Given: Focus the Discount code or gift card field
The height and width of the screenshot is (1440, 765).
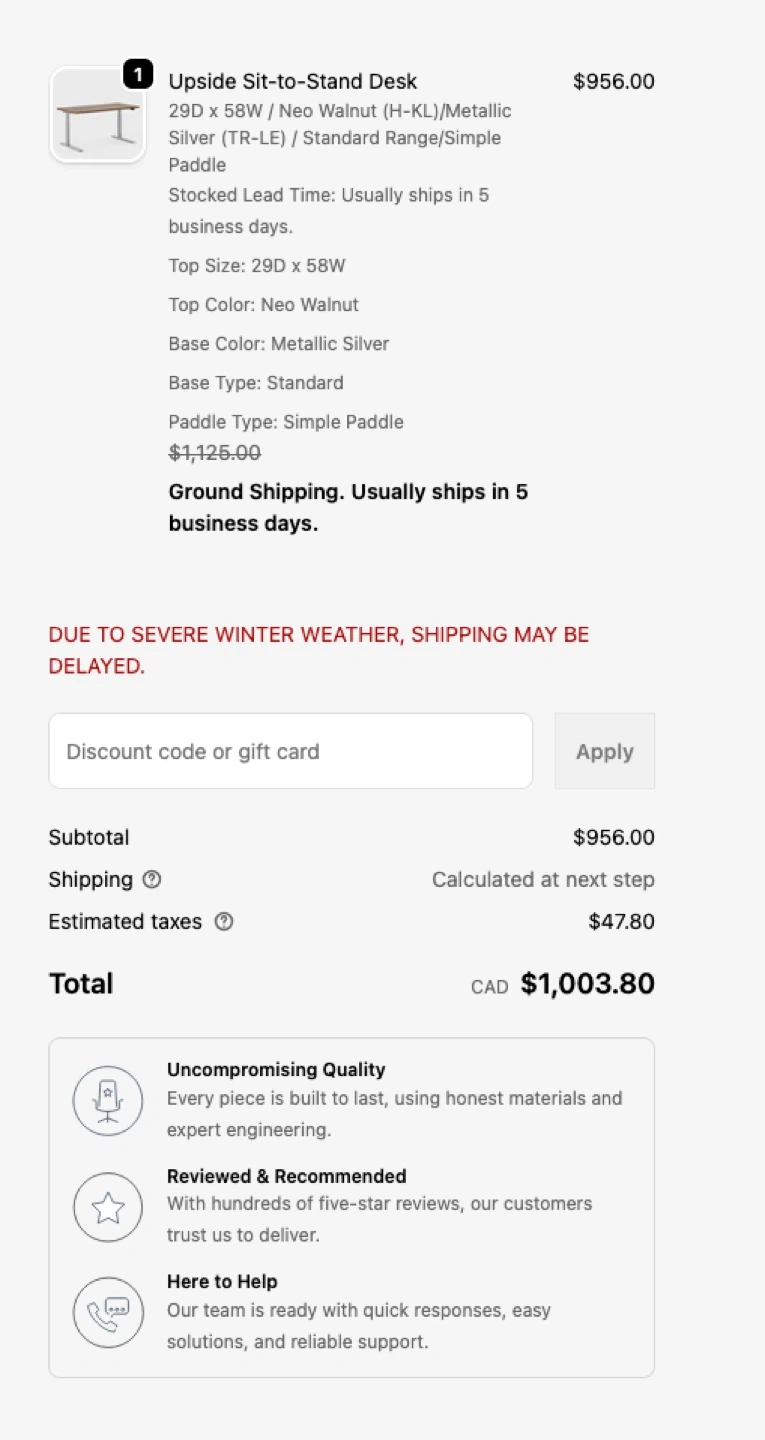Looking at the screenshot, I should (x=290, y=751).
